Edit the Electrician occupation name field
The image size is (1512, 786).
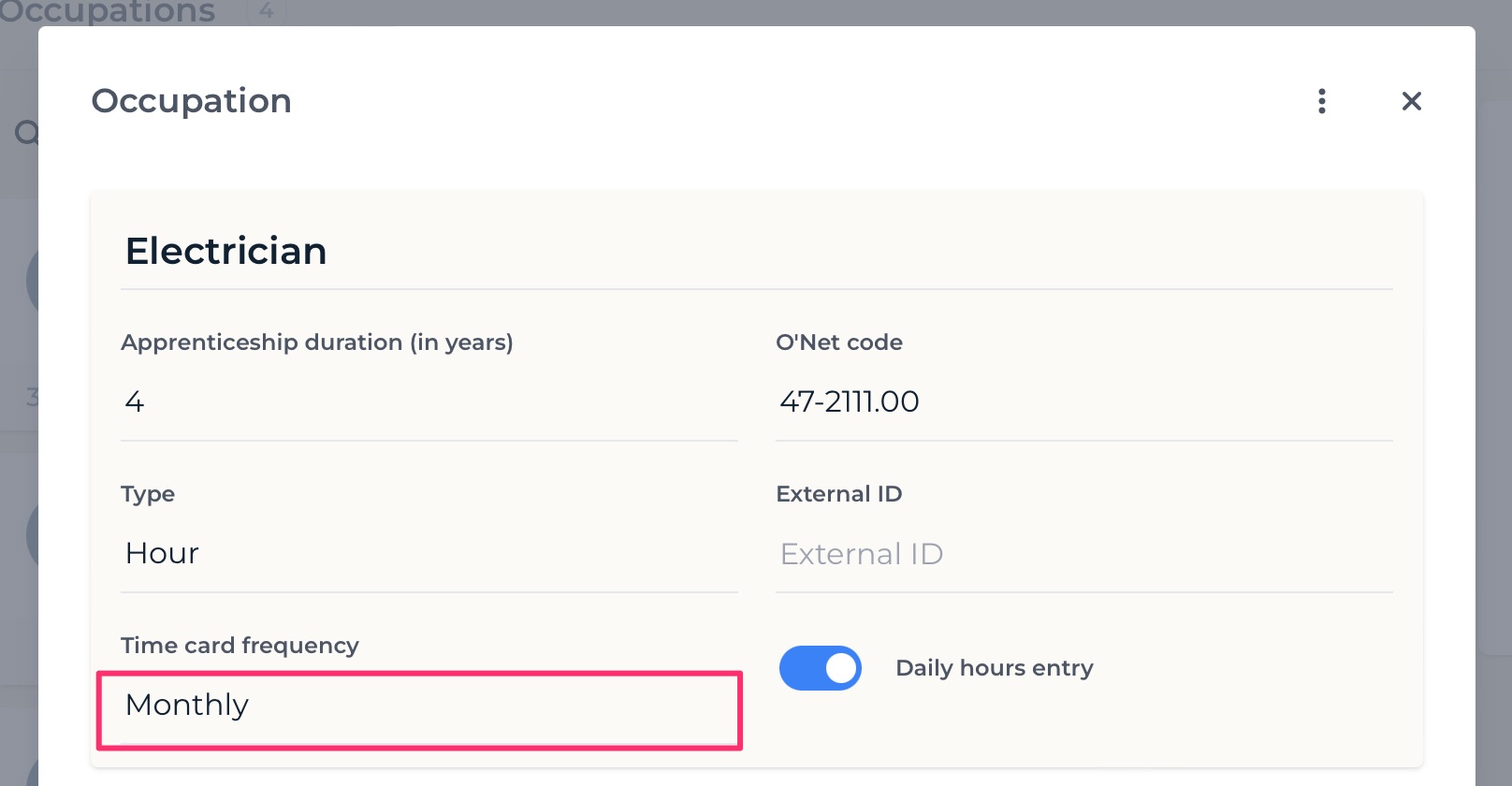click(757, 251)
